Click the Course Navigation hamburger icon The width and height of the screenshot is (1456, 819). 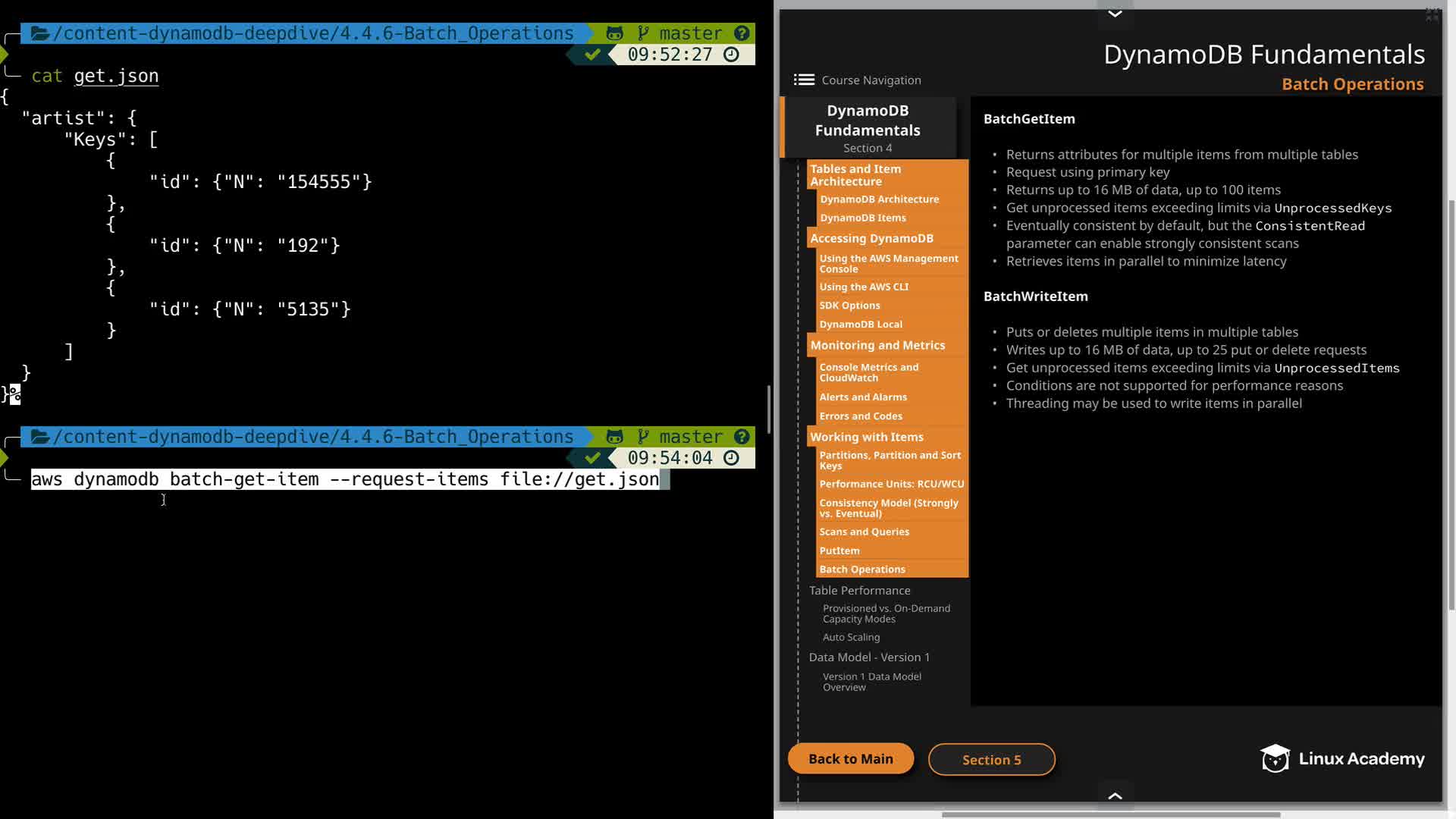(x=804, y=80)
